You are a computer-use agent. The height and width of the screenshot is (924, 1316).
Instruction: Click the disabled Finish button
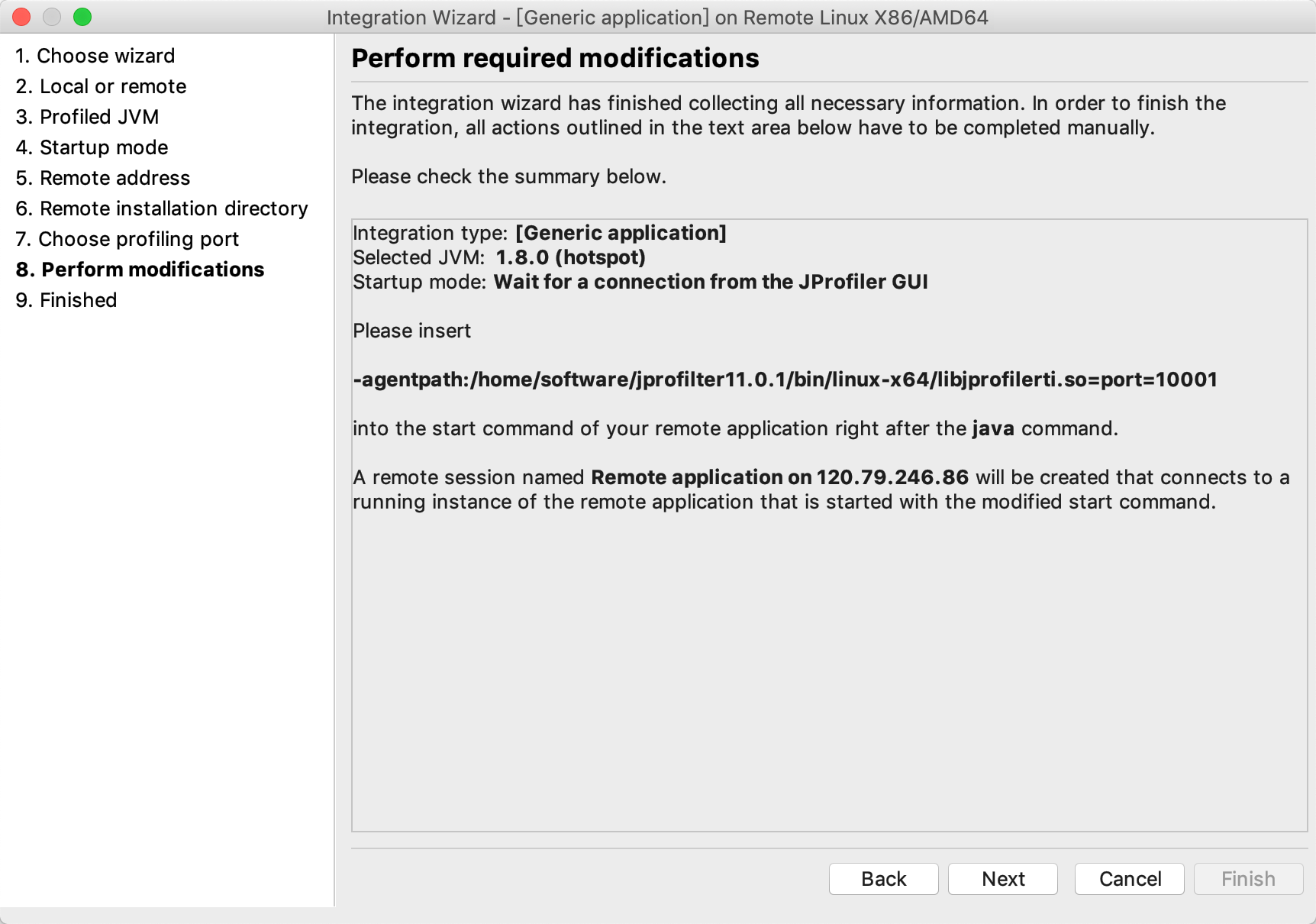[1249, 879]
